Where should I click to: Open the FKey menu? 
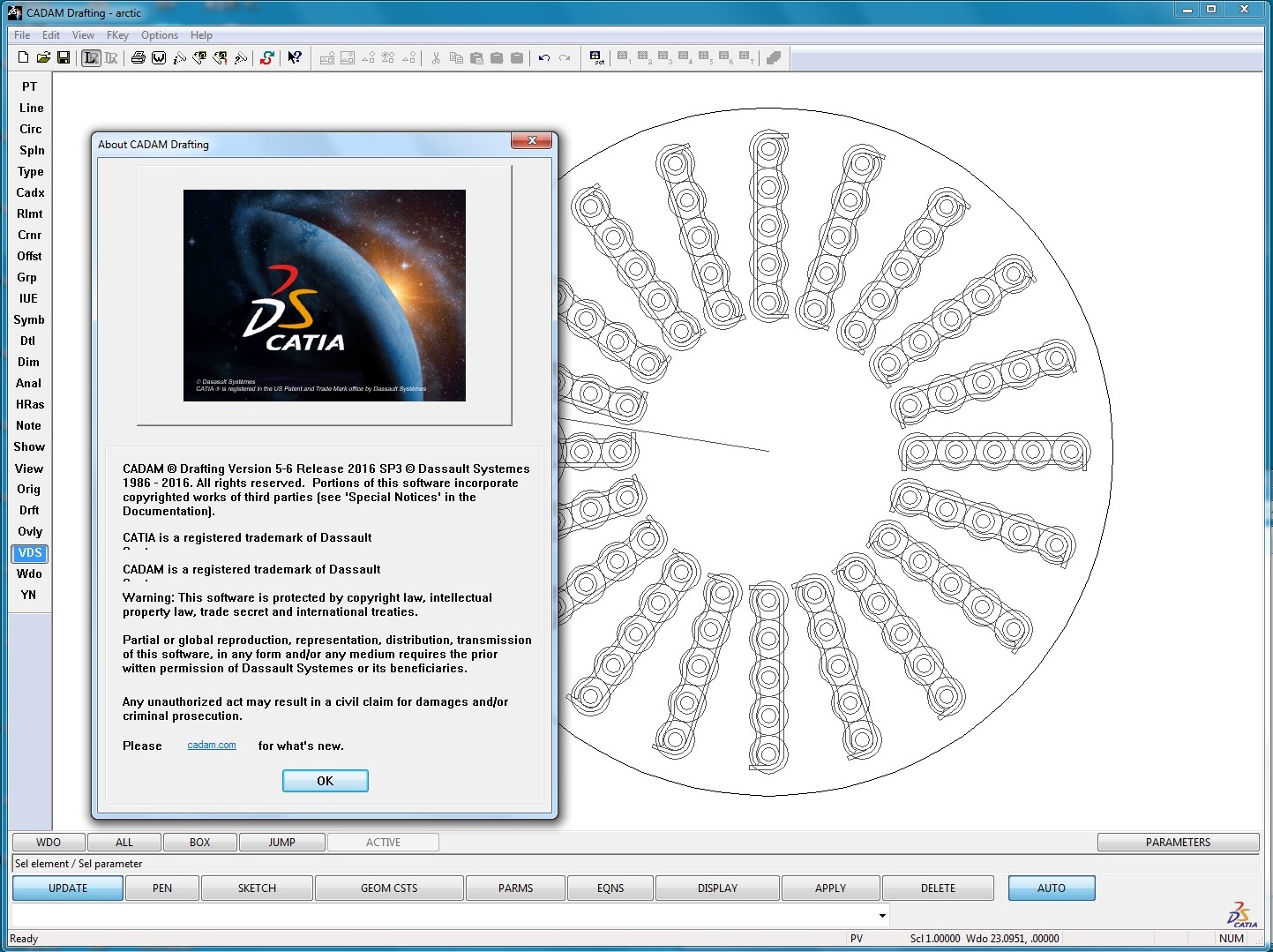point(117,35)
